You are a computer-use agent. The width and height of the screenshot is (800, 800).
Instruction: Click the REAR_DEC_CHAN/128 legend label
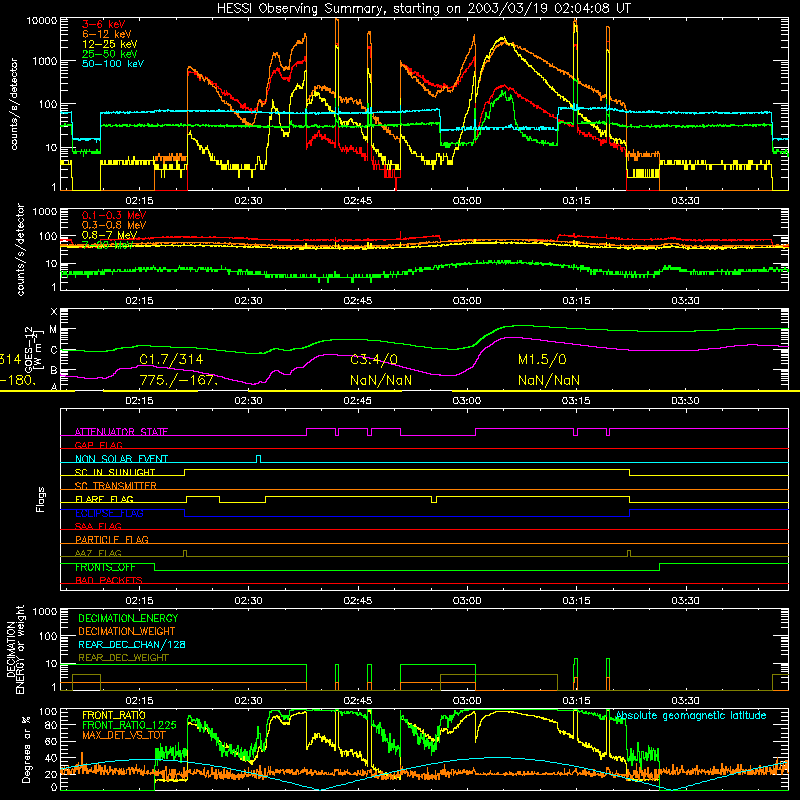[132, 645]
